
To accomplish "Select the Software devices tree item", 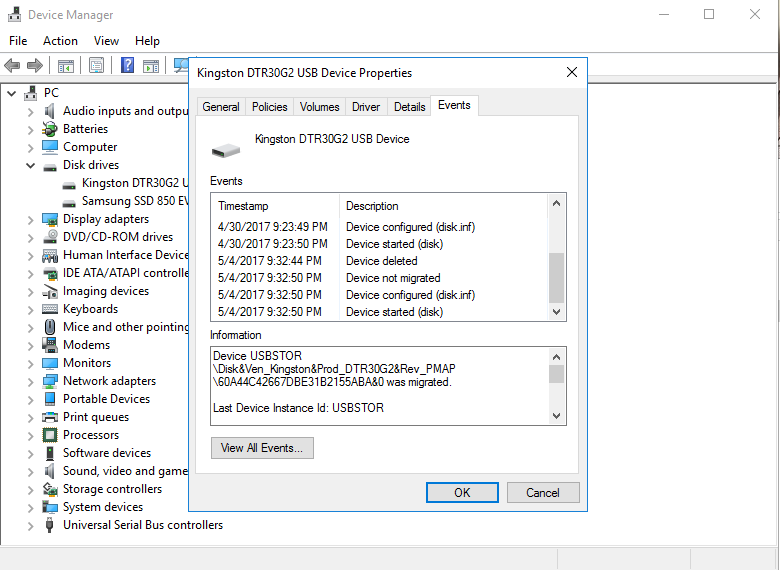I will click(107, 453).
